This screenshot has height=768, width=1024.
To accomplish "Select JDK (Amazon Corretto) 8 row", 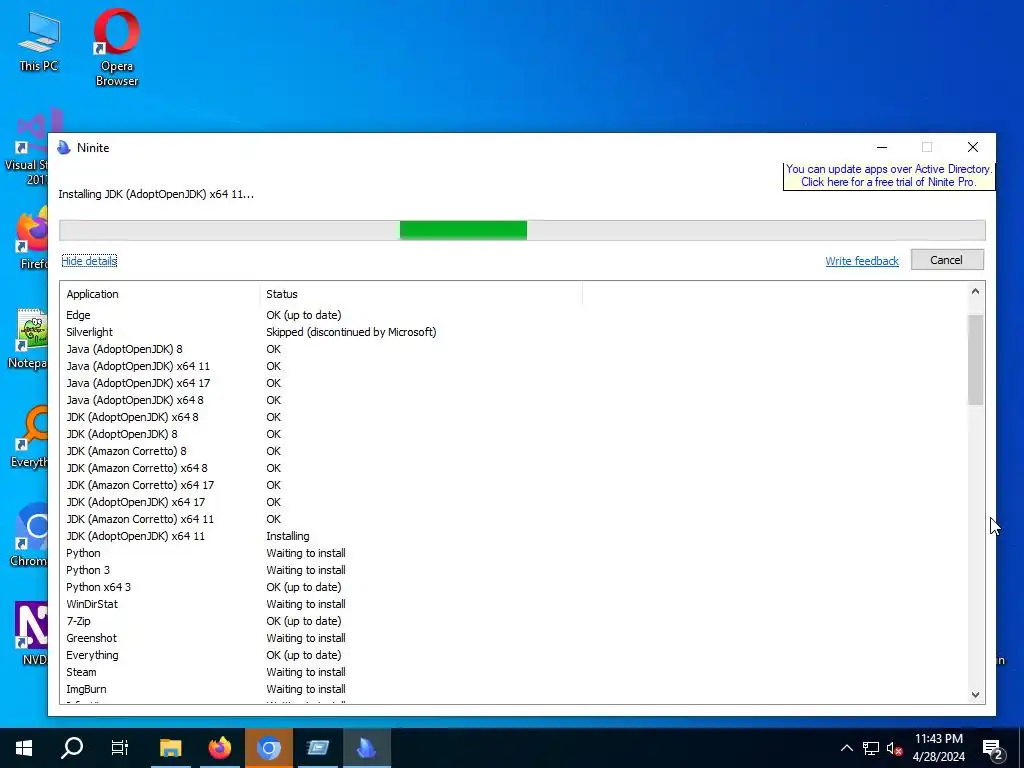I will tap(513, 451).
